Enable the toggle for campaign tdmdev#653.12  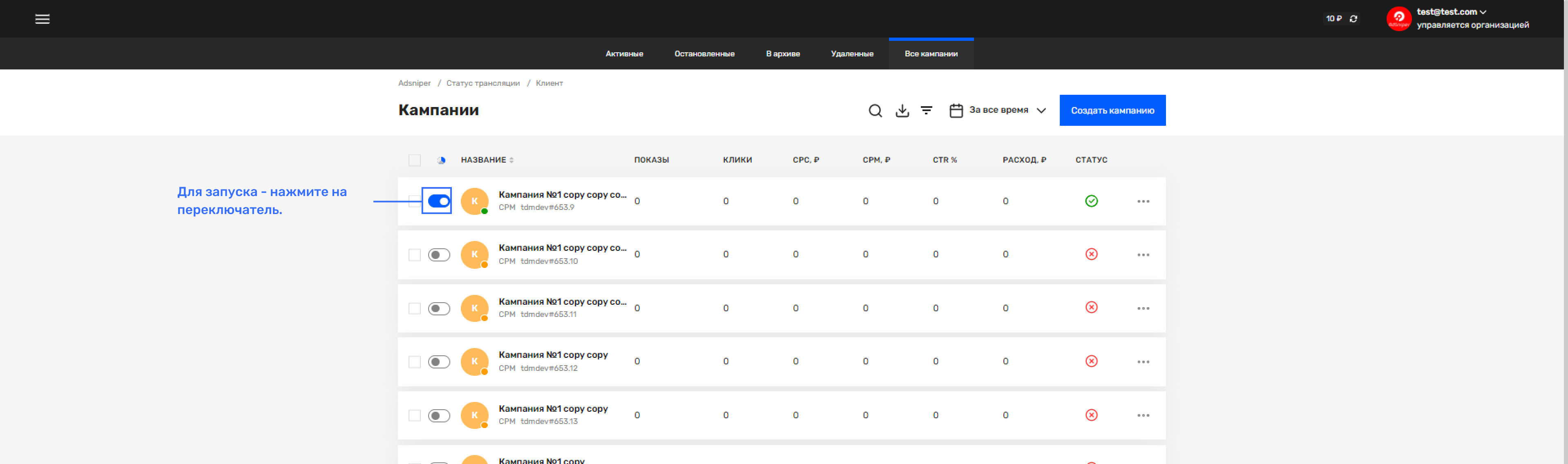pyautogui.click(x=438, y=362)
